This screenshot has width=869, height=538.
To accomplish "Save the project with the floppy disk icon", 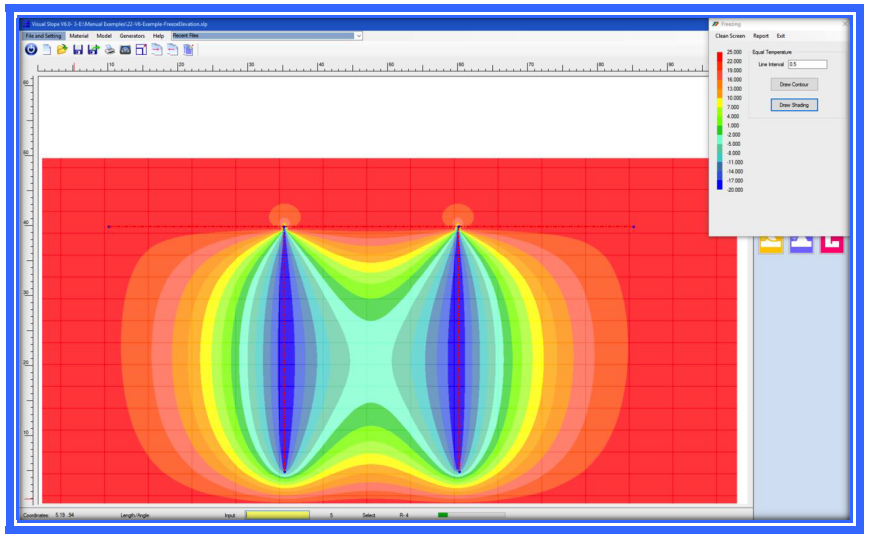I will [78, 49].
